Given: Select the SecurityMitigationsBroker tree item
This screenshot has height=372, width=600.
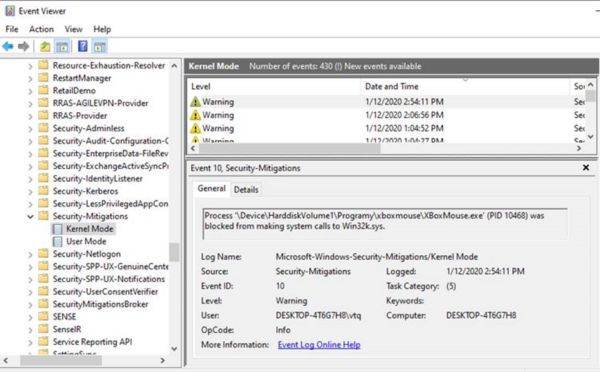Looking at the screenshot, I should 100,304.
